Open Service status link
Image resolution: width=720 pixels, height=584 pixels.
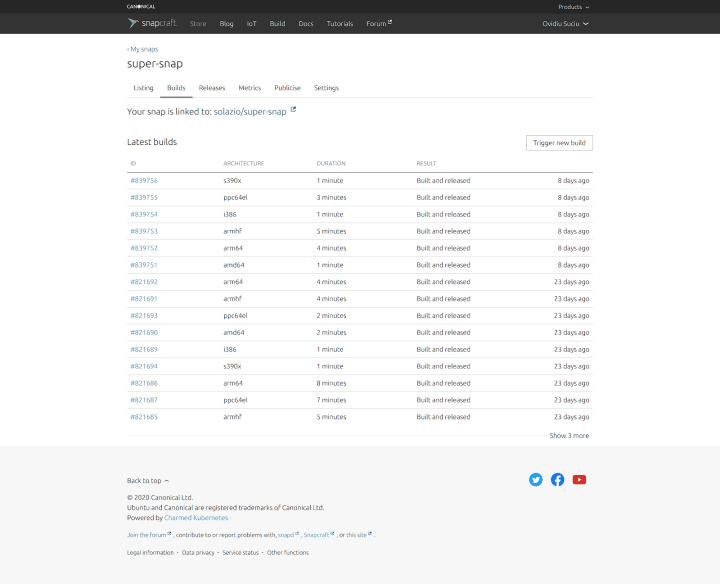(x=241, y=553)
